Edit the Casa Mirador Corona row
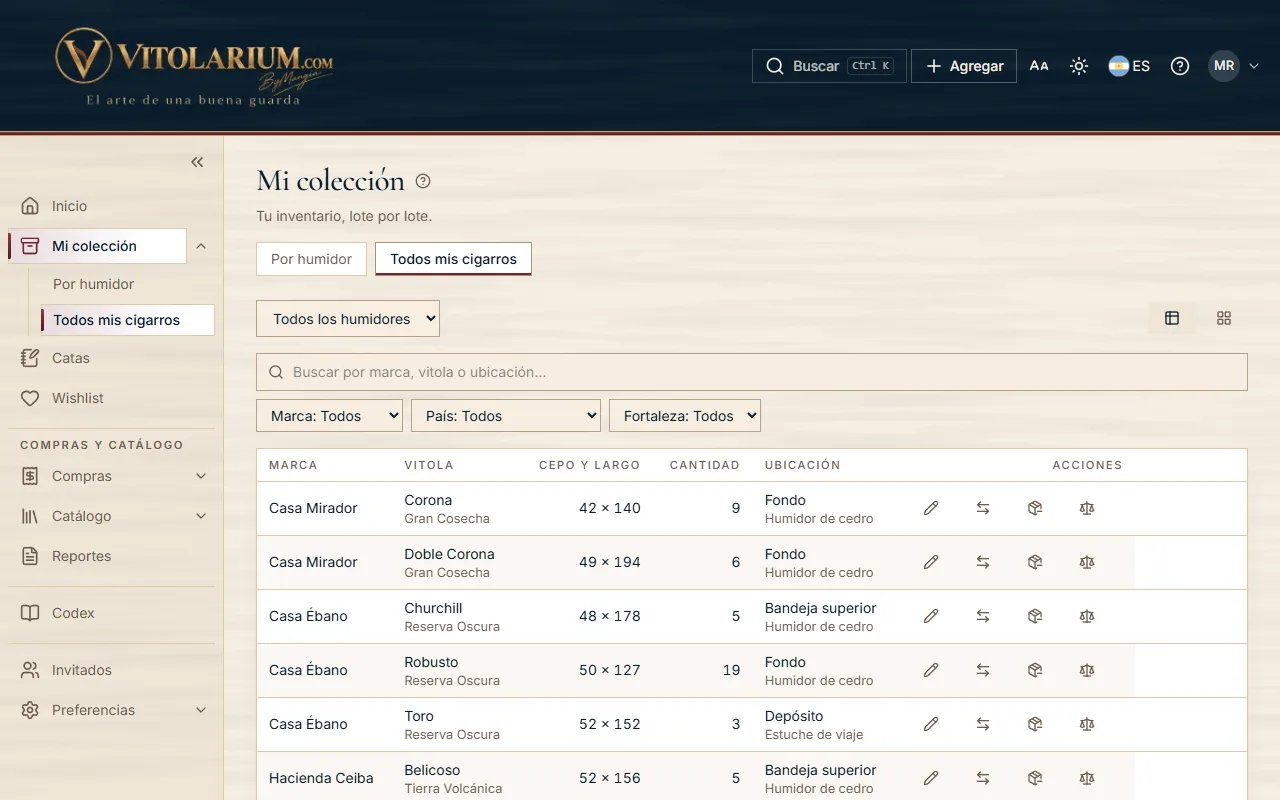Viewport: 1280px width, 800px height. point(931,508)
